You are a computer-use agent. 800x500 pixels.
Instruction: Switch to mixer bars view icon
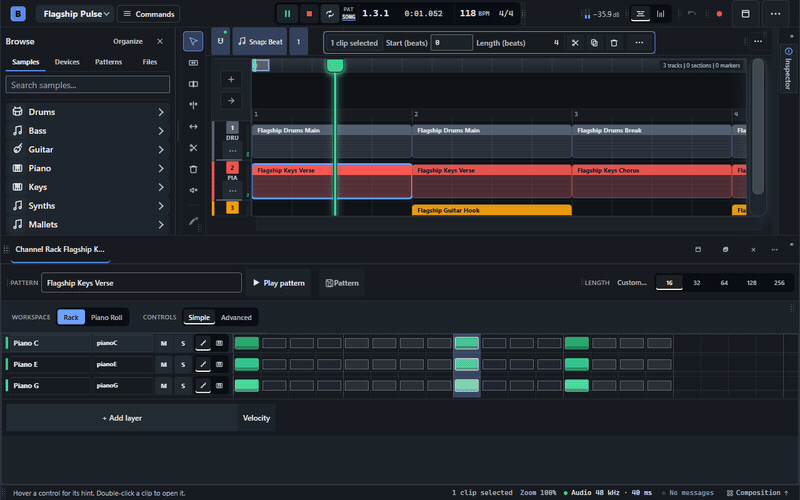661,14
